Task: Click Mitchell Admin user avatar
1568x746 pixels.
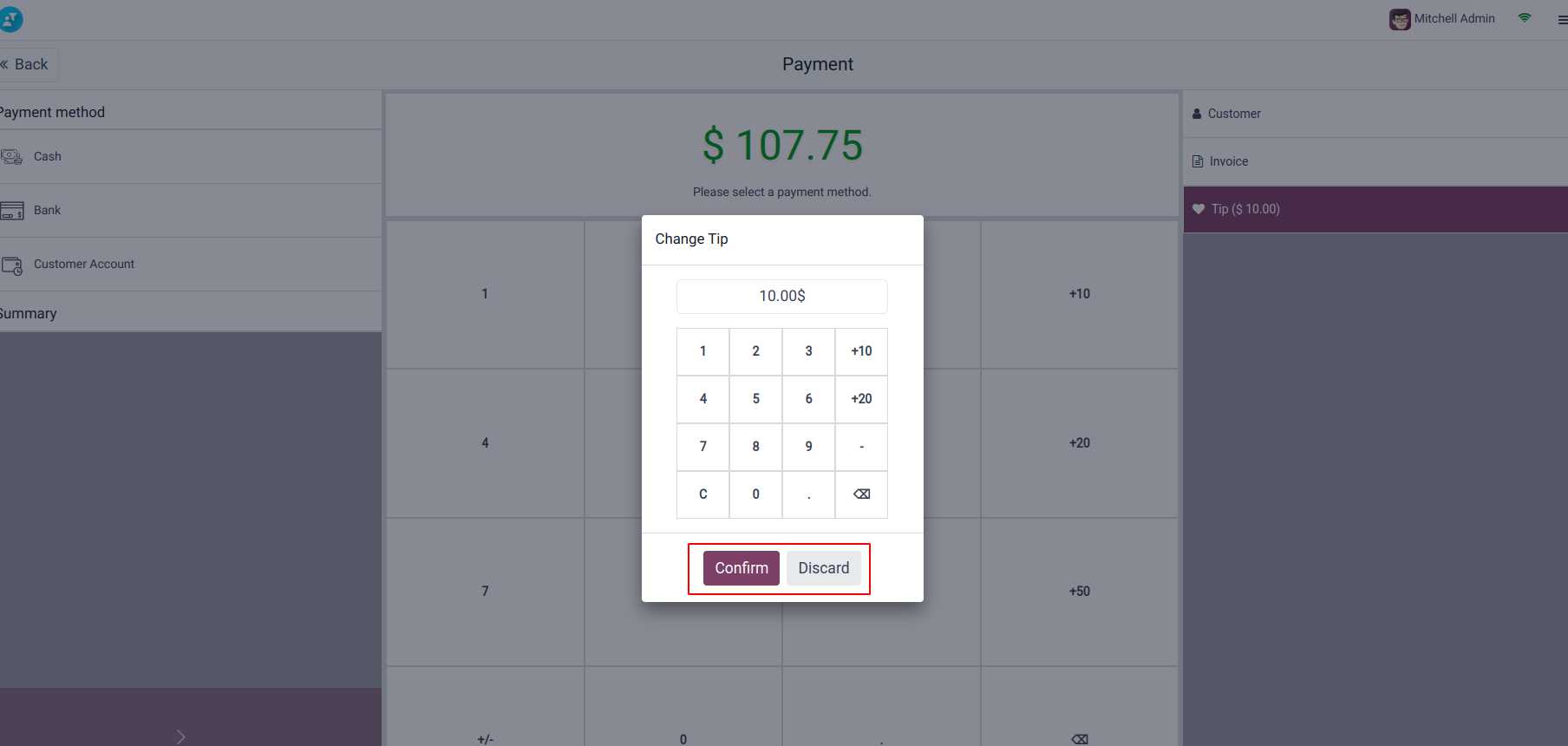Action: click(1400, 19)
